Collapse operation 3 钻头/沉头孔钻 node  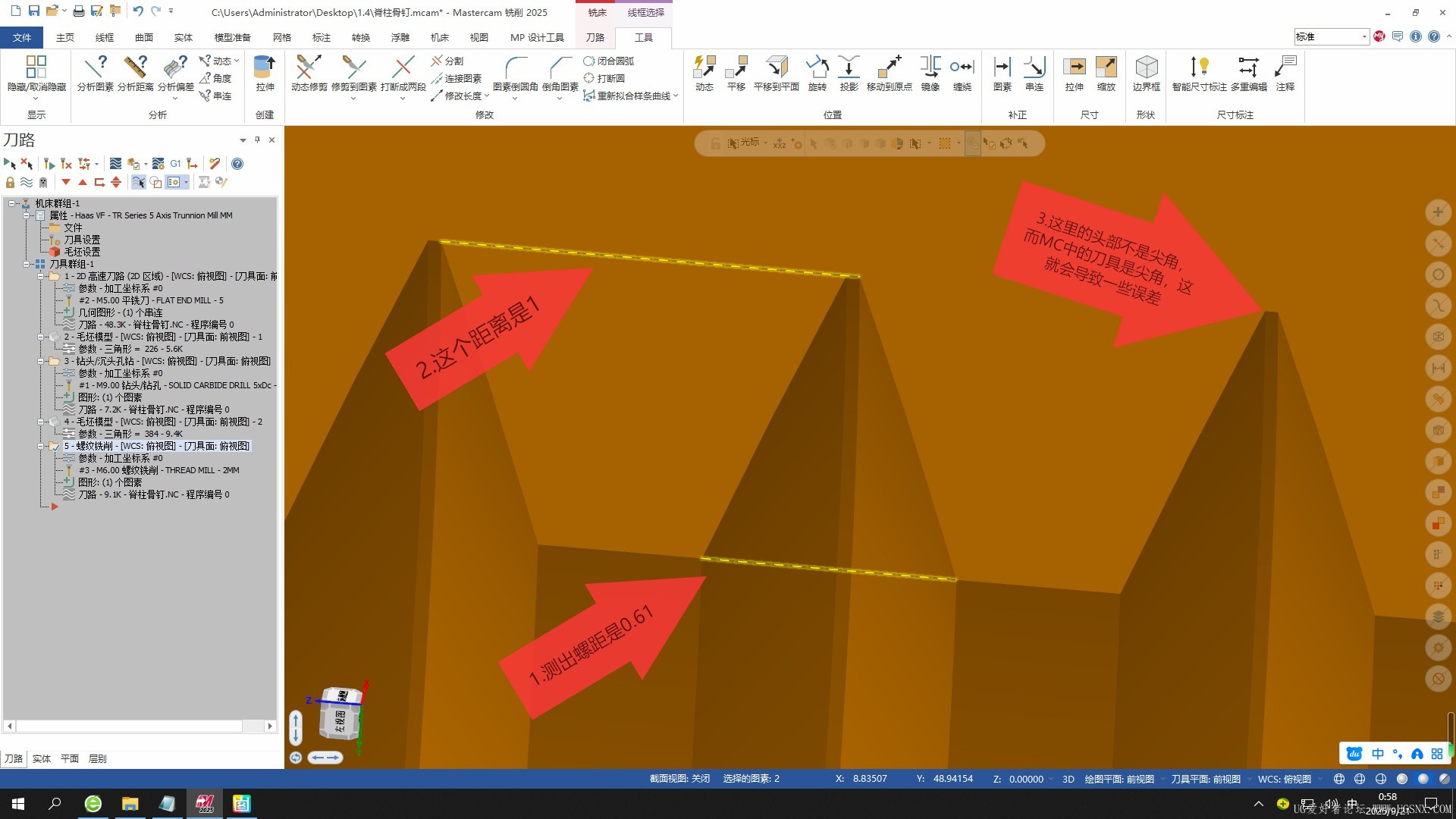41,362
